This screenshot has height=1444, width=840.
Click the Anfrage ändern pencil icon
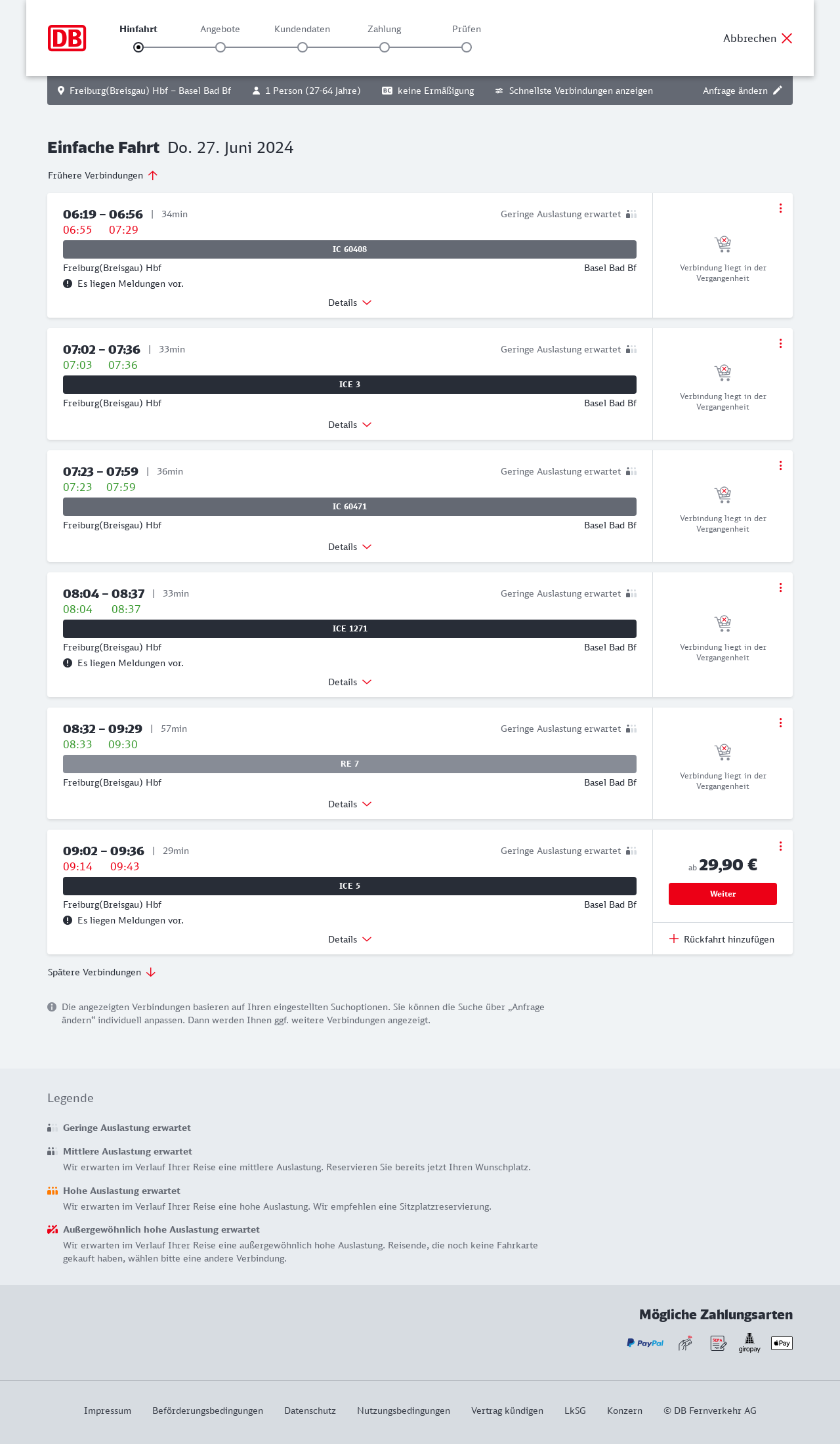(x=778, y=91)
